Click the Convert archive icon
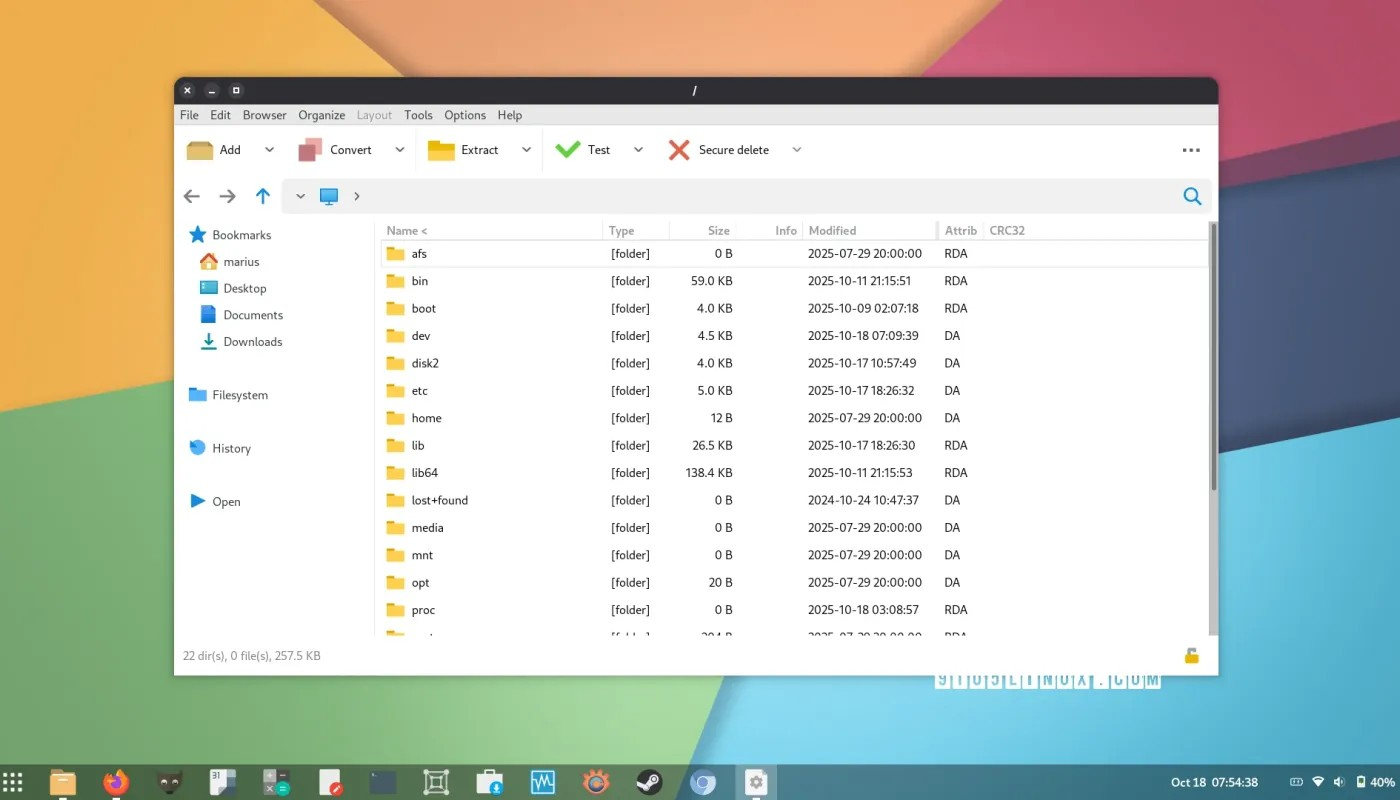 (310, 150)
